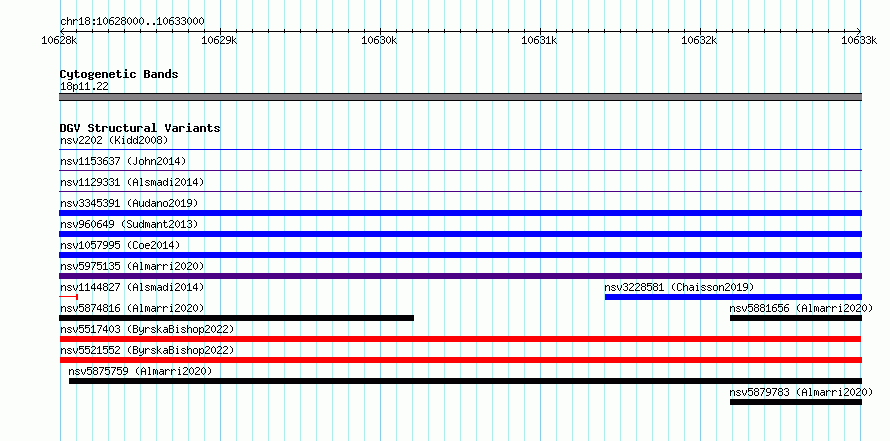Click the gray 18p11.22 cytogenetic band bar

460,97
